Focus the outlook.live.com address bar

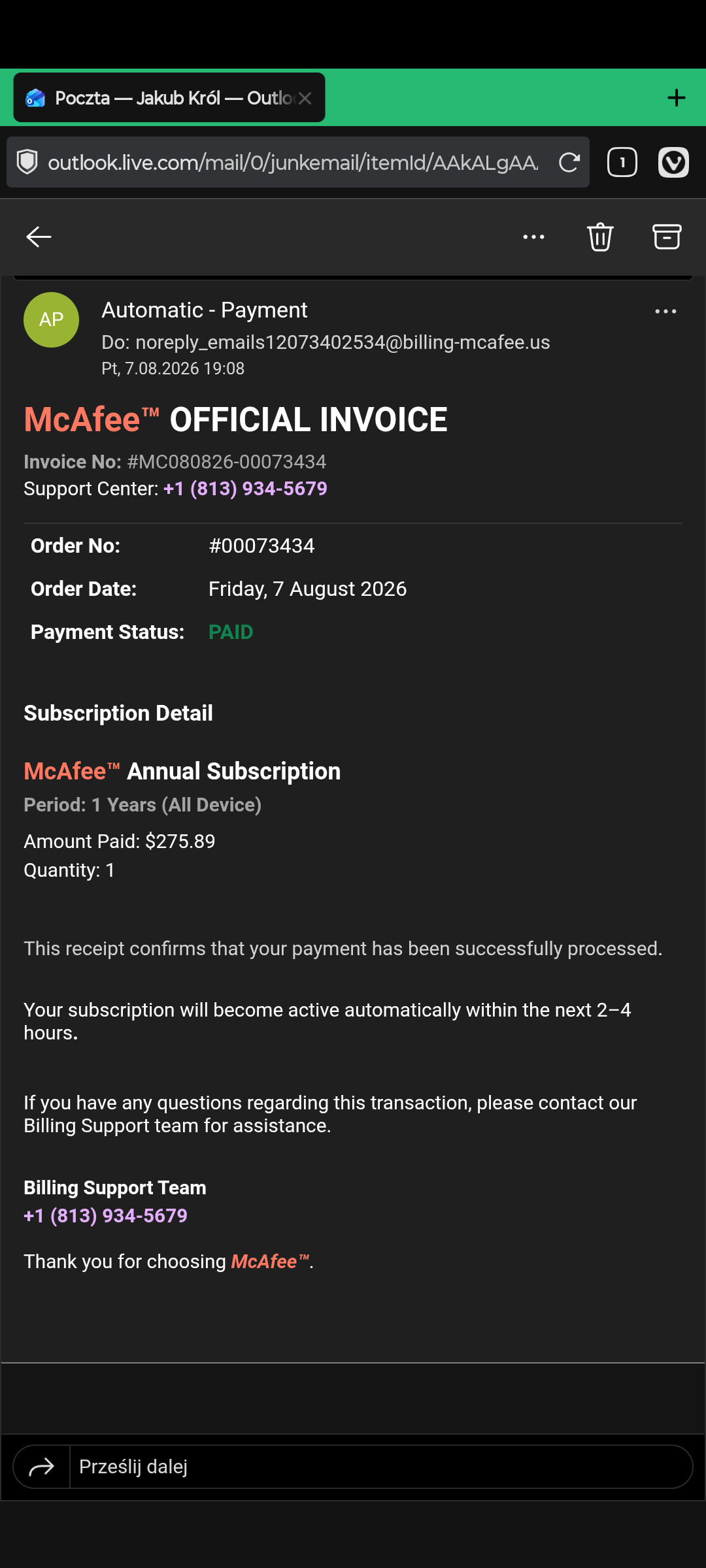pos(293,162)
